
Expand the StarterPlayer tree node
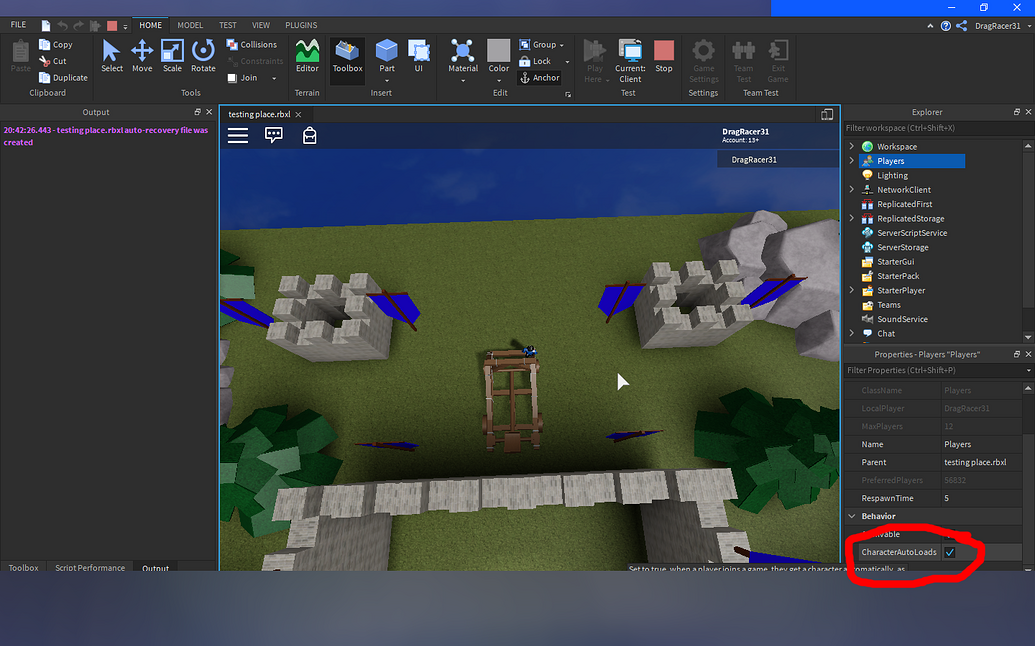click(x=851, y=290)
